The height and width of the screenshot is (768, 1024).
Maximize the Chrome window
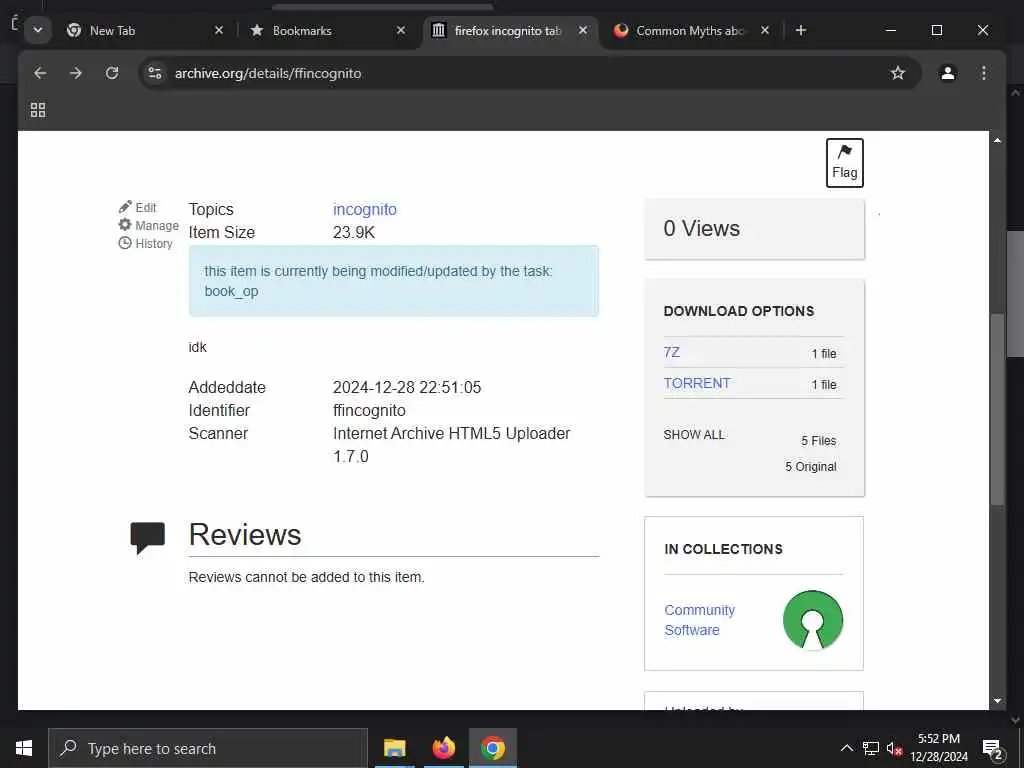936,31
